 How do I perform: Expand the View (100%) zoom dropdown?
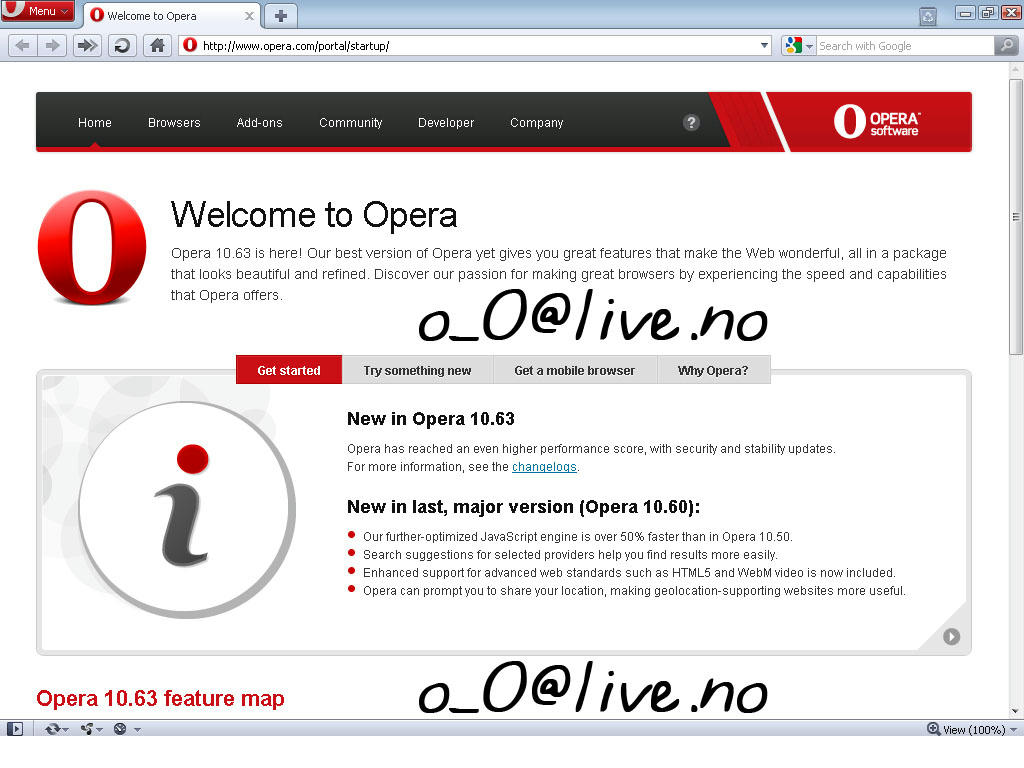tap(1013, 729)
